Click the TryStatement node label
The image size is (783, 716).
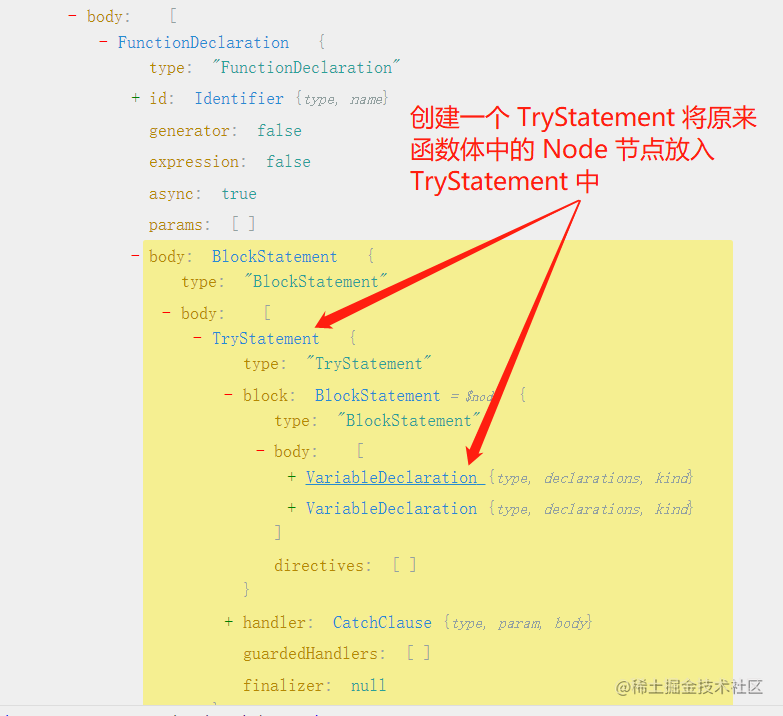click(x=266, y=339)
